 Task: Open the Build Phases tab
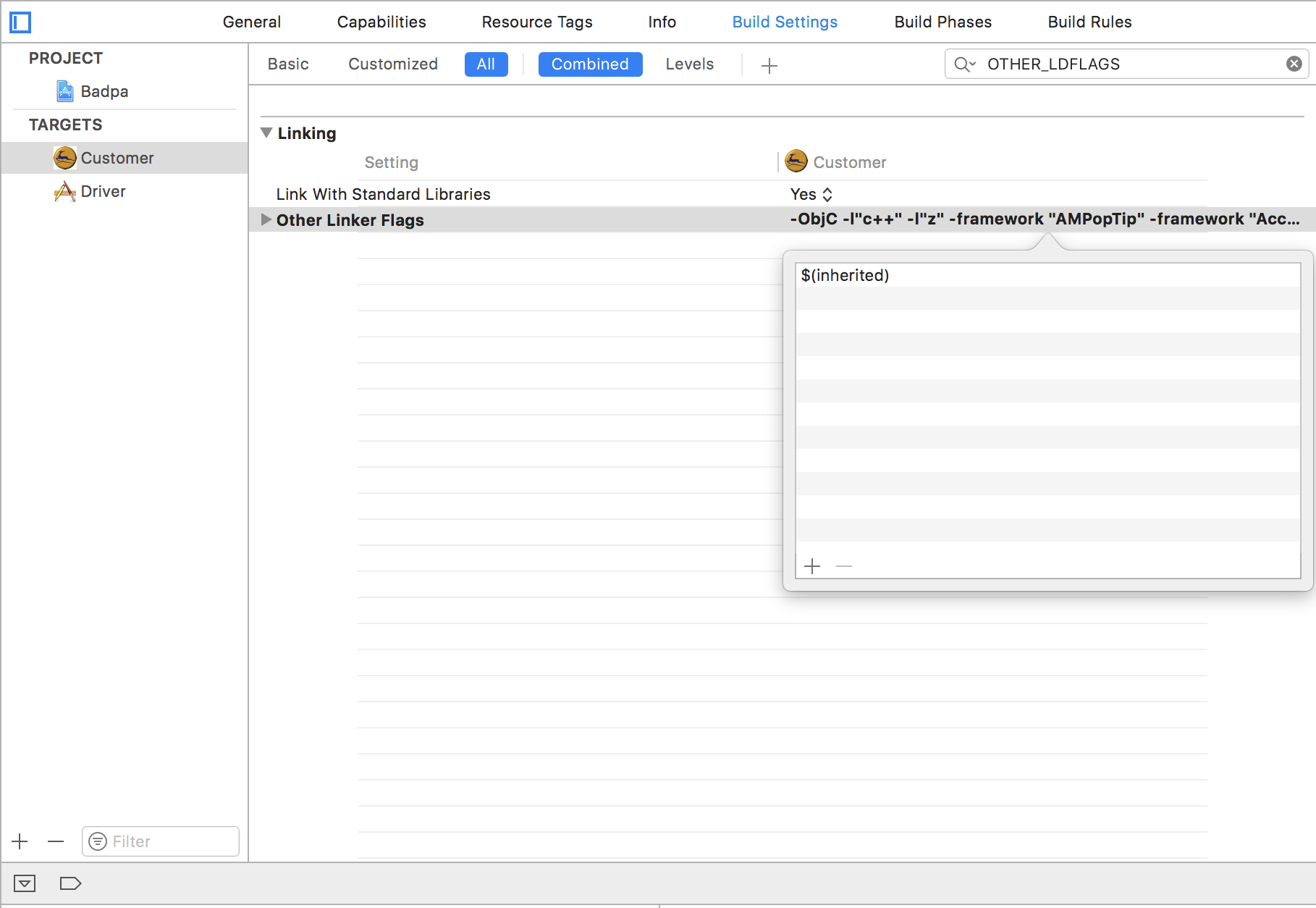(x=942, y=22)
